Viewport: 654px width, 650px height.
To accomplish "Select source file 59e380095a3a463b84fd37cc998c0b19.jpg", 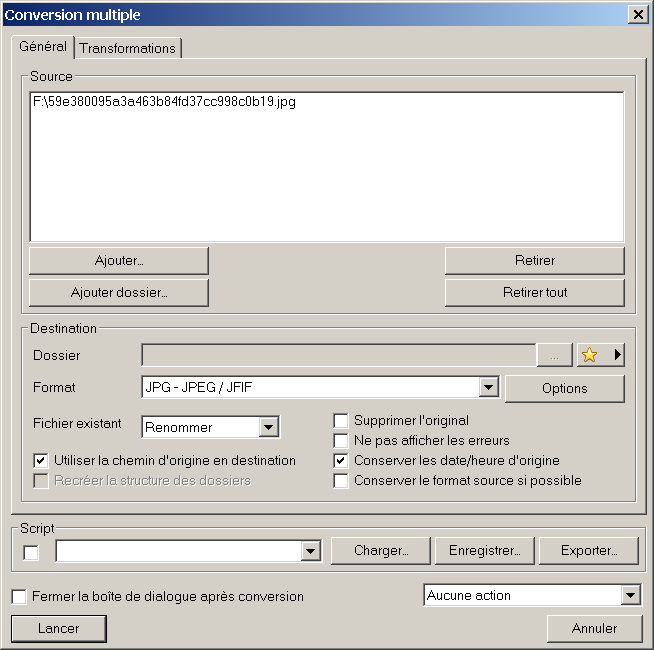I will (164, 101).
